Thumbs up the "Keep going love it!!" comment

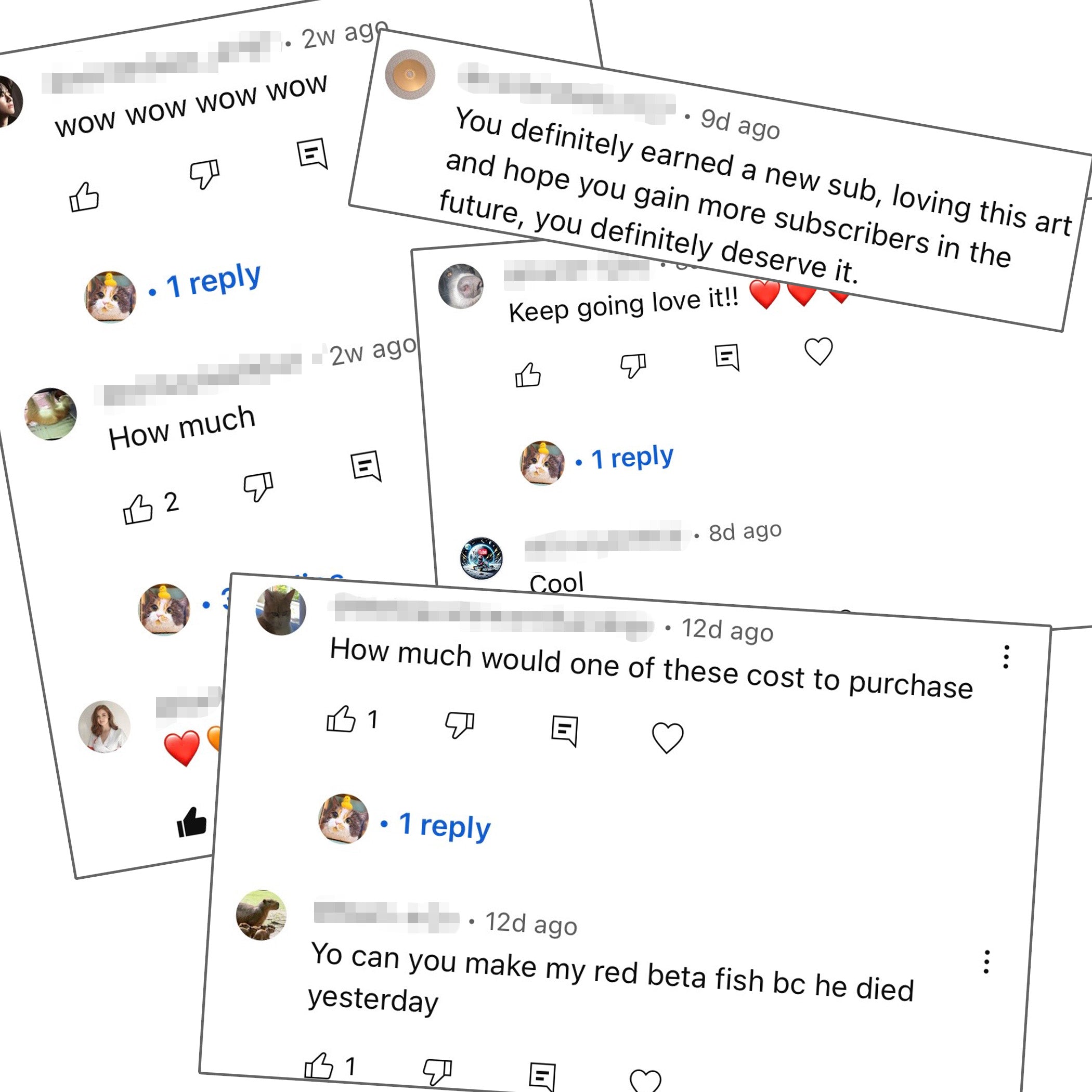coord(527,375)
